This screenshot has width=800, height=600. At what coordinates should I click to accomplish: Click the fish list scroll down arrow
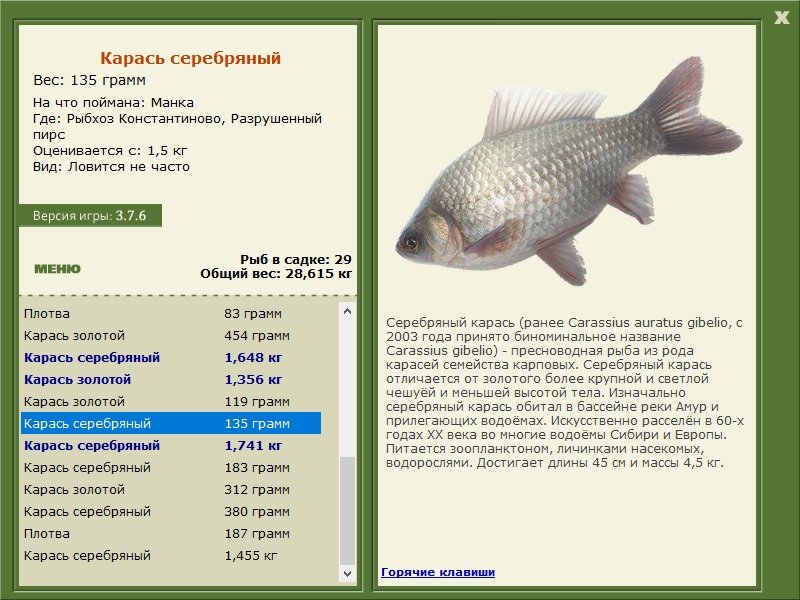coord(347,574)
